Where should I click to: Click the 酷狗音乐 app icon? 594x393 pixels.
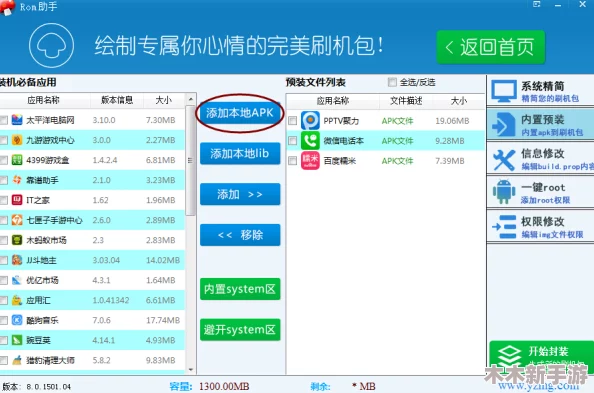[x=17, y=321]
